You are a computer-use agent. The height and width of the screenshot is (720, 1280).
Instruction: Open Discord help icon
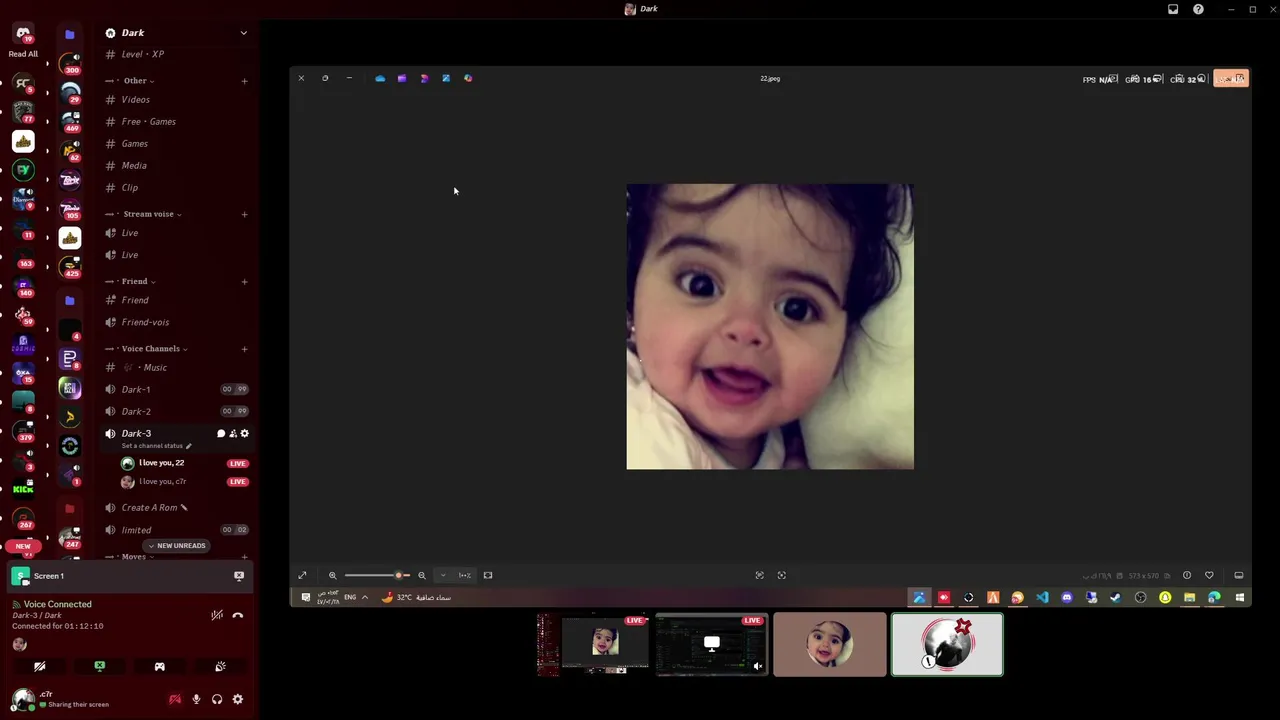1198,9
